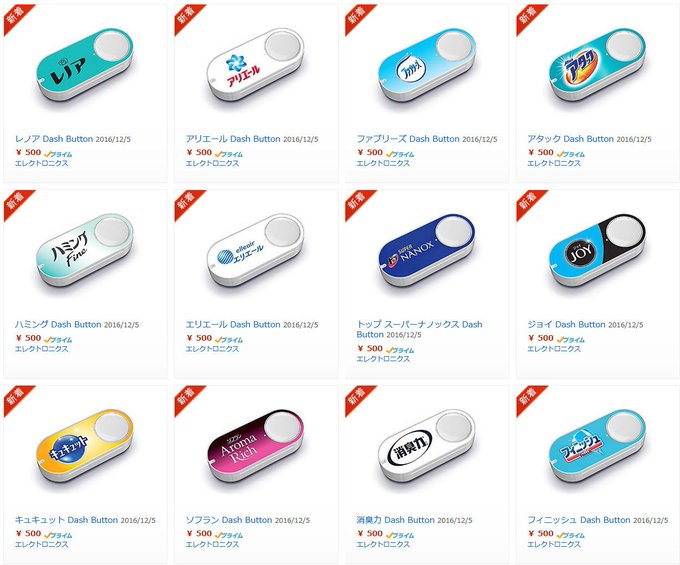Select the ファブリーズ Dash Button image
Image resolution: width=680 pixels, height=565 pixels.
pyautogui.click(x=427, y=65)
